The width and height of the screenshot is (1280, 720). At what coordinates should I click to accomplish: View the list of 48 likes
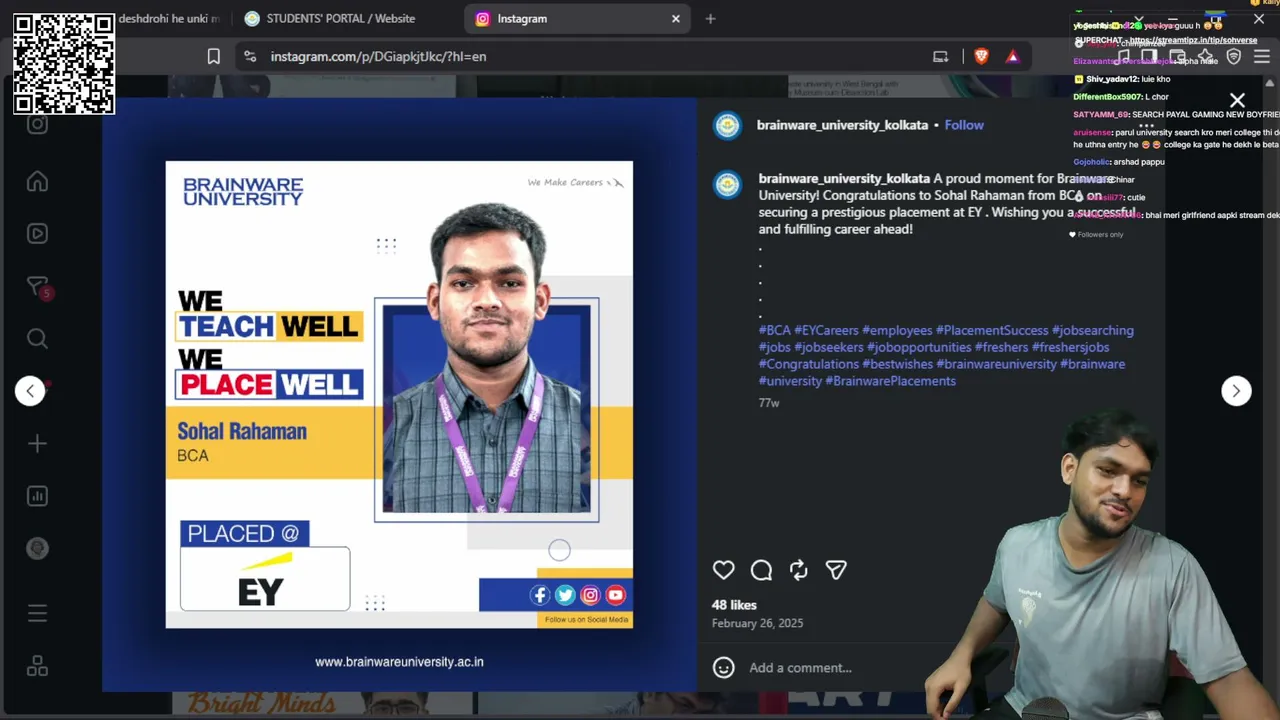click(734, 605)
